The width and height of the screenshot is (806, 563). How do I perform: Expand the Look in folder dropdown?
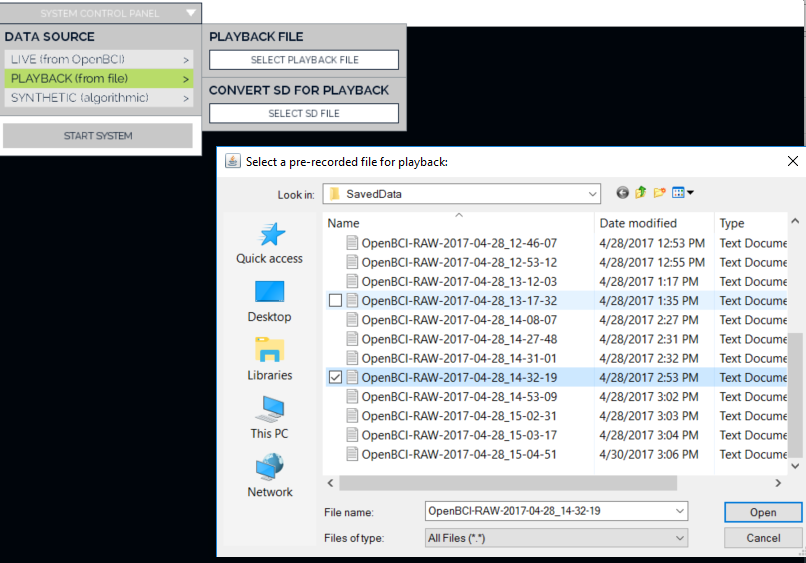point(592,194)
